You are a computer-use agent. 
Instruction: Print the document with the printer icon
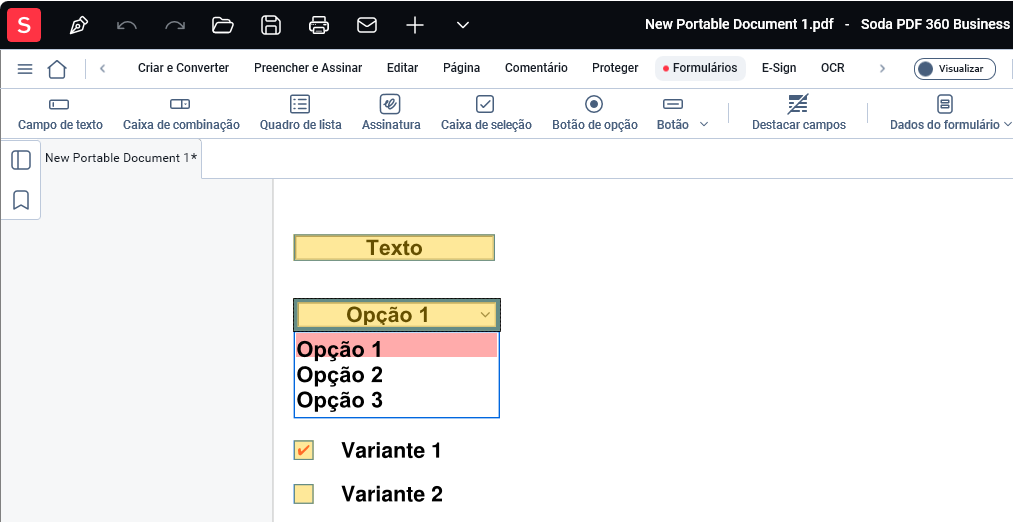319,25
